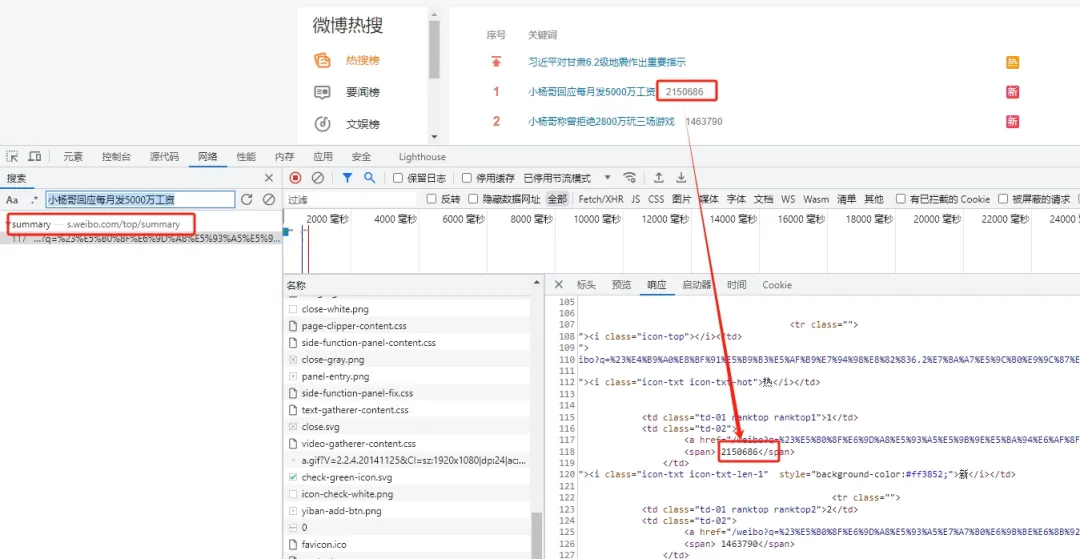Toggle match case Aa option
1080x559 pixels.
pos(12,200)
